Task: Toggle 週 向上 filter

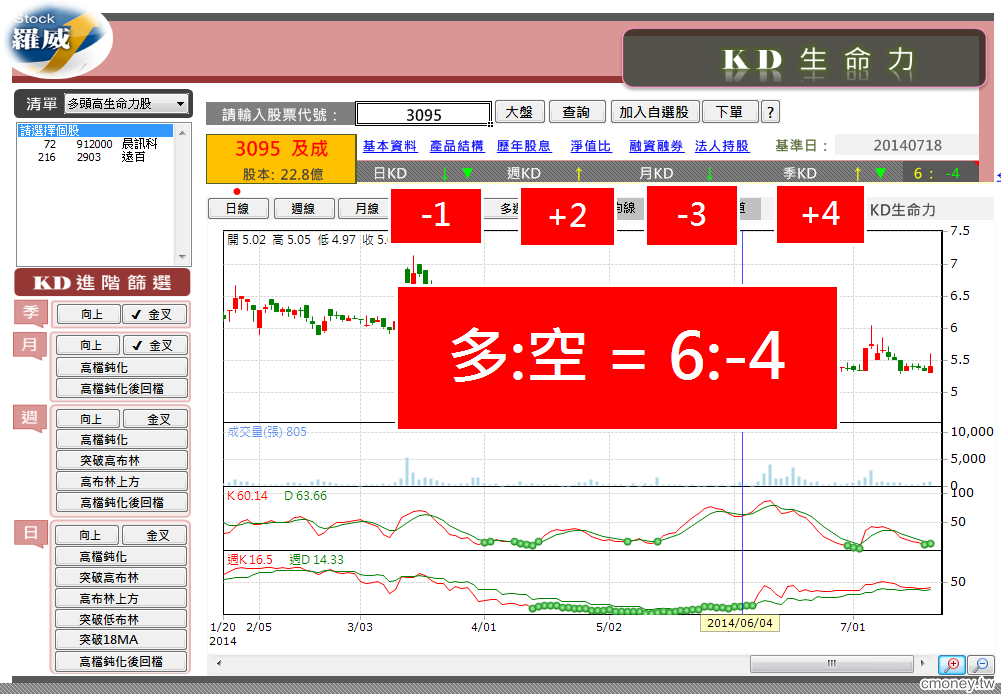Action: 88,419
